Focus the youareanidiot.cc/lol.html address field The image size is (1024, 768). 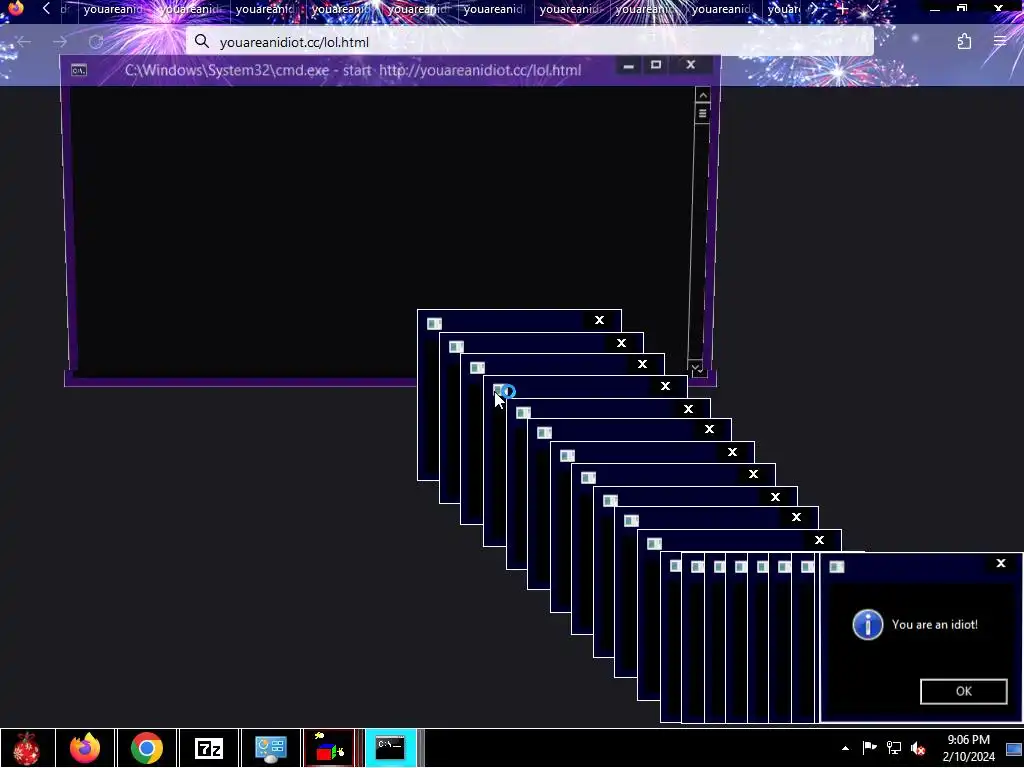530,42
